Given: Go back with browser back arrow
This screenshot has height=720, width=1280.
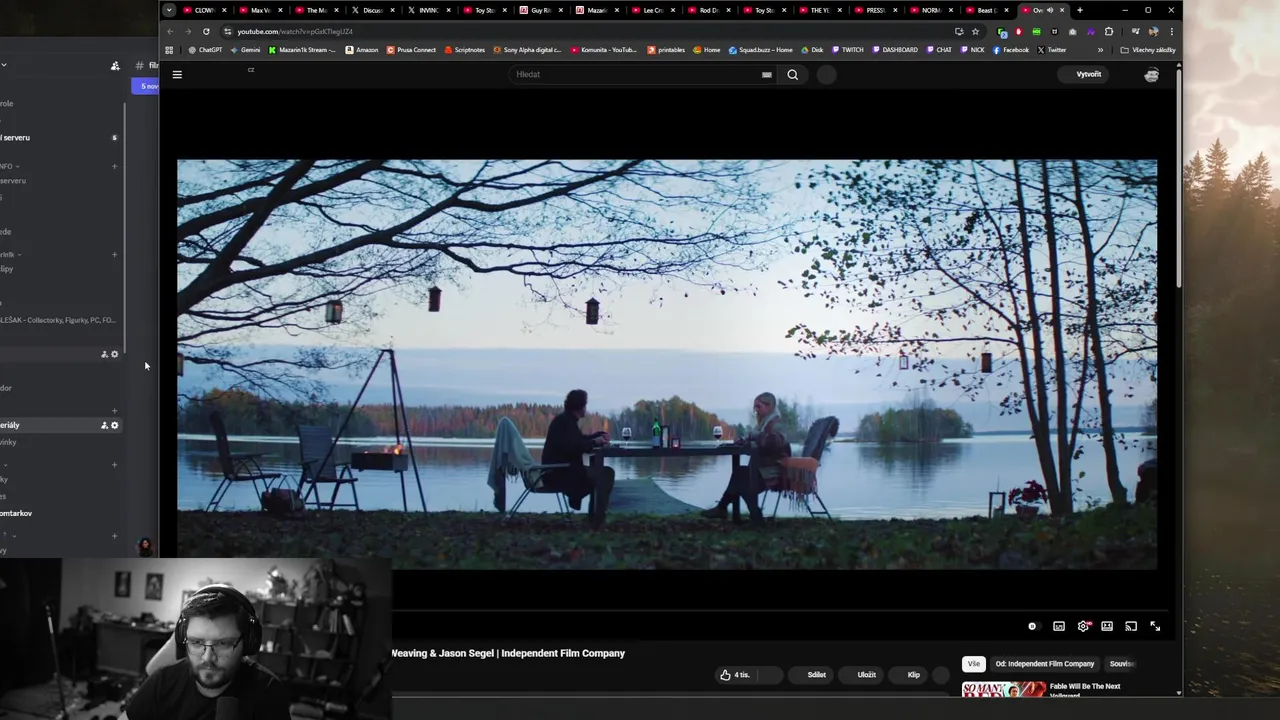Looking at the screenshot, I should (x=170, y=31).
